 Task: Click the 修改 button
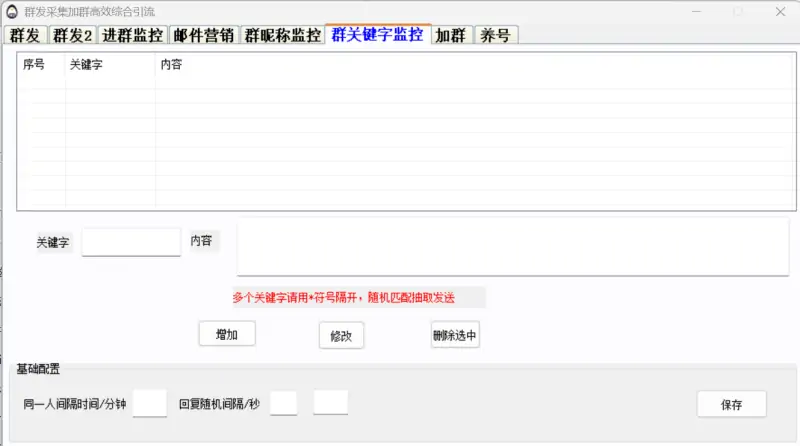tap(341, 337)
